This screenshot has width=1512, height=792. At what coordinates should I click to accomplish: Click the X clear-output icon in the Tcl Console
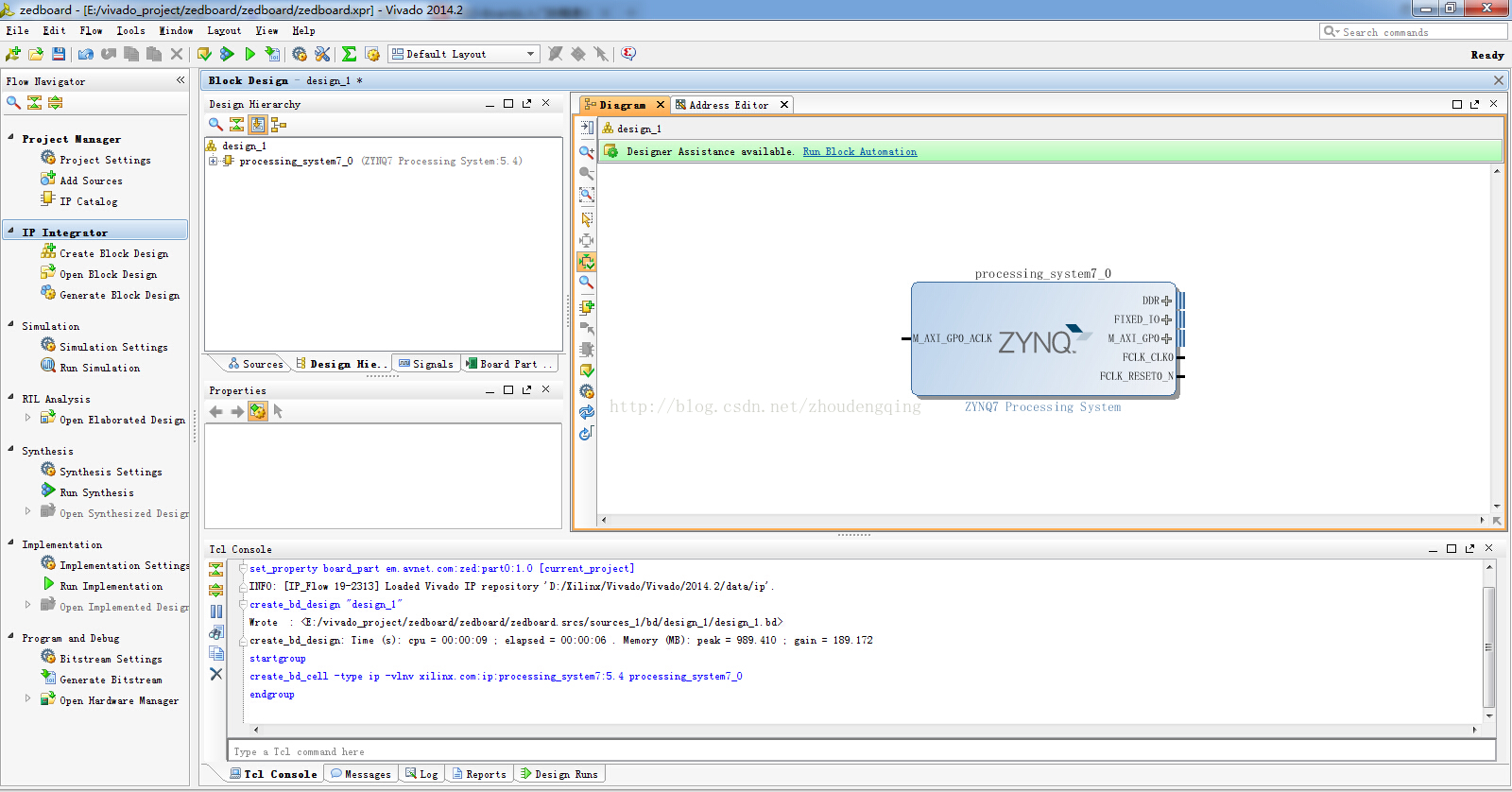[x=216, y=674]
